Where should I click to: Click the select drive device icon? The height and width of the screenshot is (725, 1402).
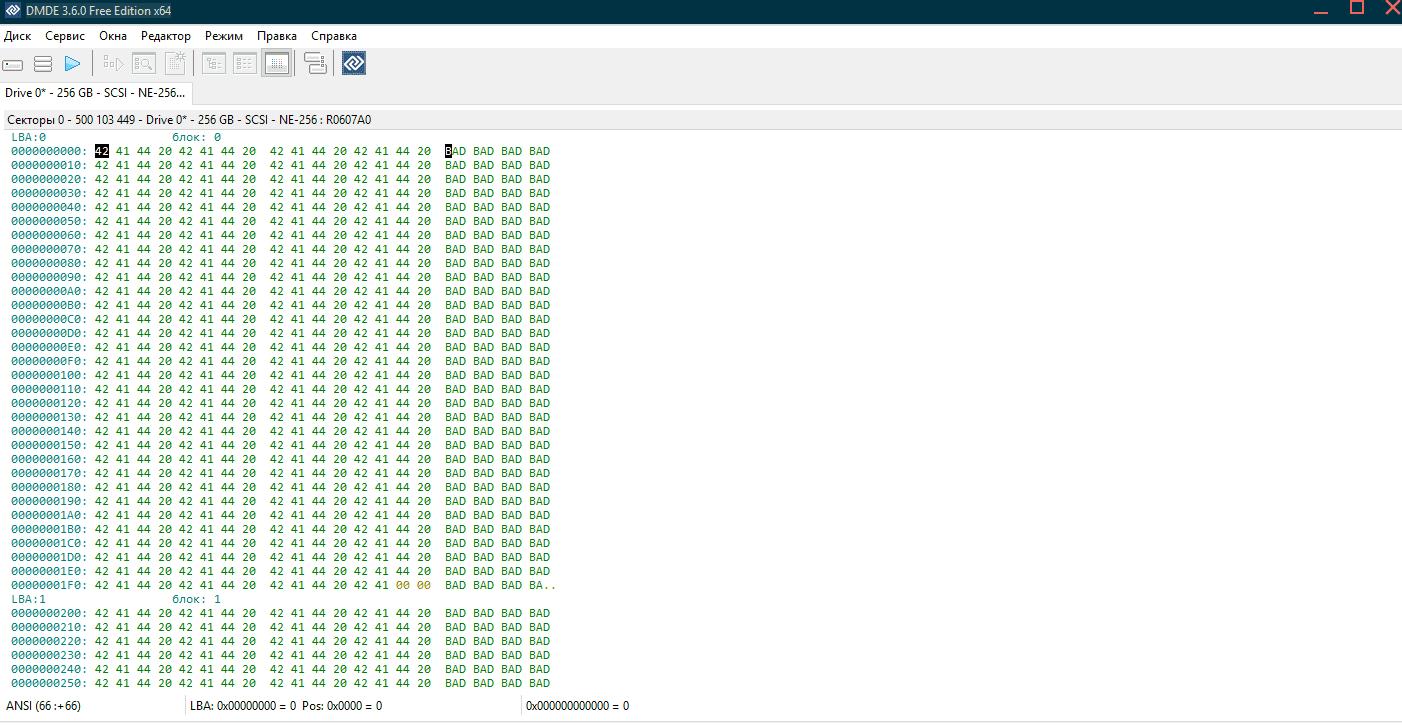[x=13, y=64]
